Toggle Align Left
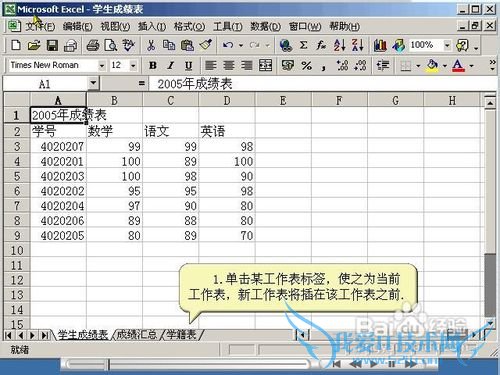 point(211,65)
